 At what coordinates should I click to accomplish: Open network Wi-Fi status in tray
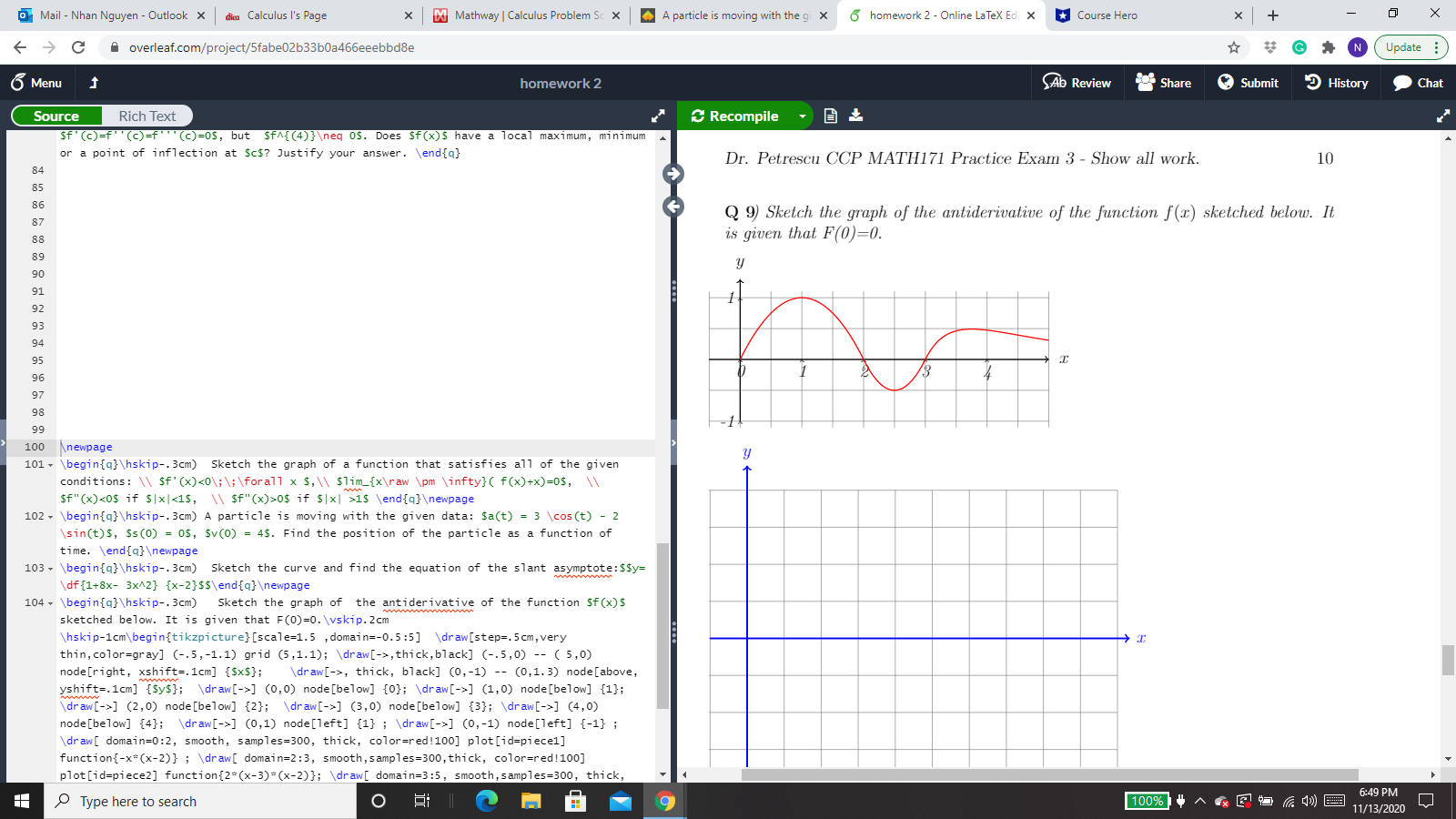pos(1289,801)
